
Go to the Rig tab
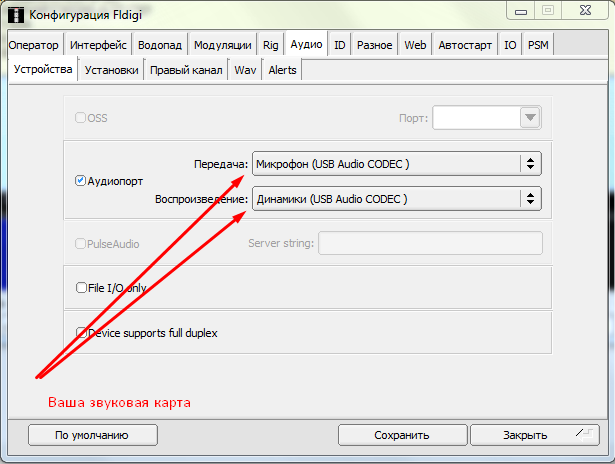(271, 45)
